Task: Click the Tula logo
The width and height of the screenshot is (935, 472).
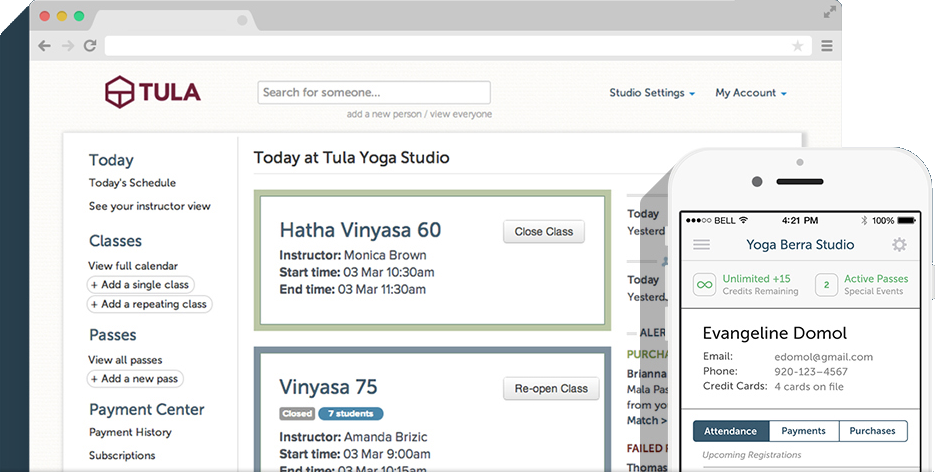Action: [153, 92]
